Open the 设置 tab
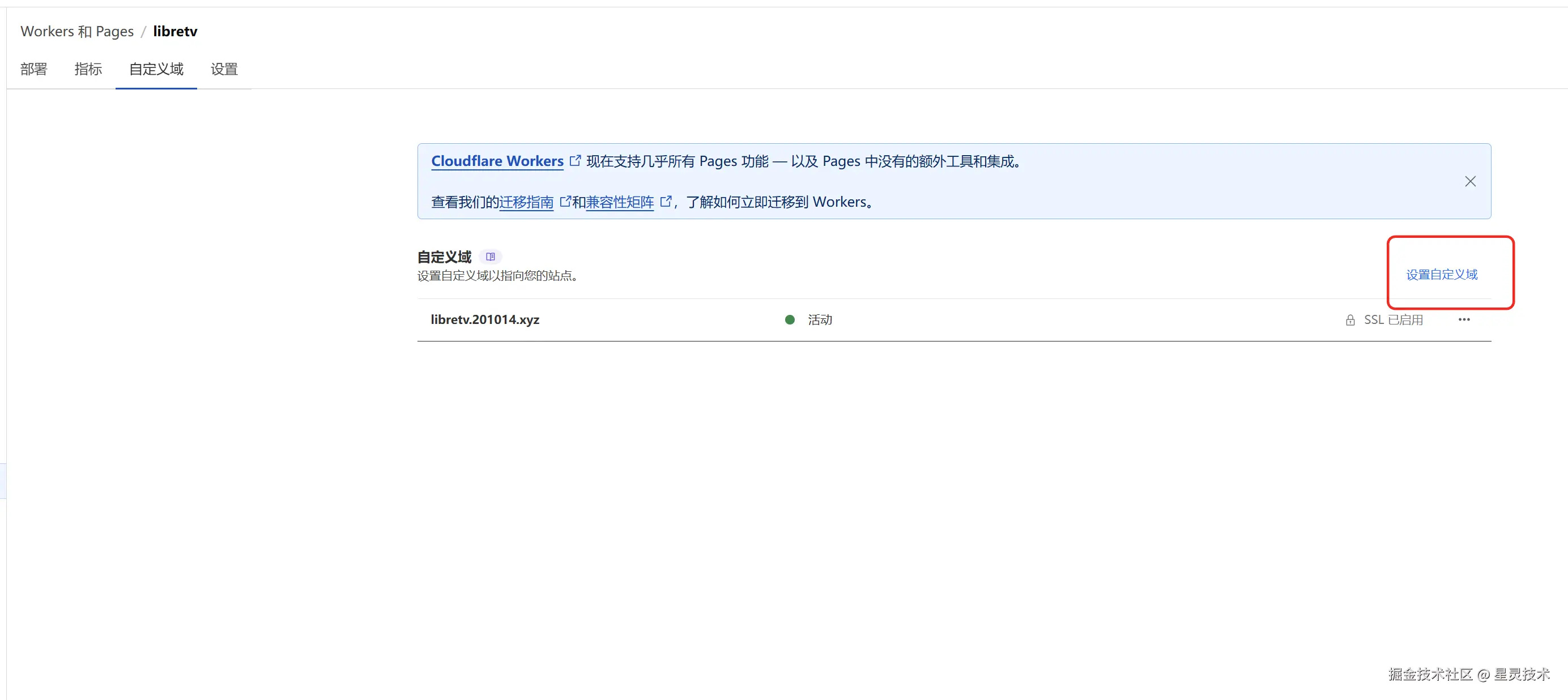This screenshot has width=1568, height=700. 224,70
